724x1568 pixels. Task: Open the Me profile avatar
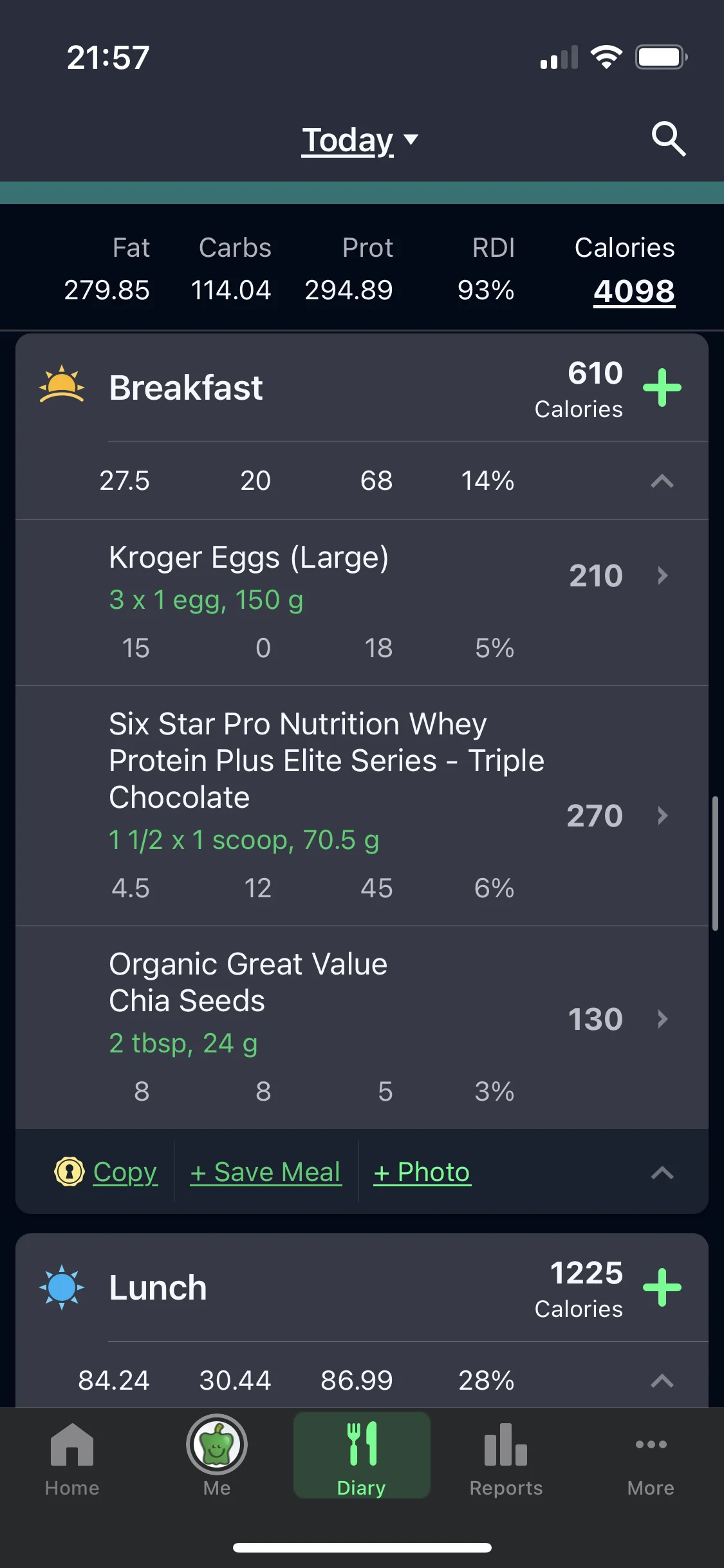[x=217, y=1446]
